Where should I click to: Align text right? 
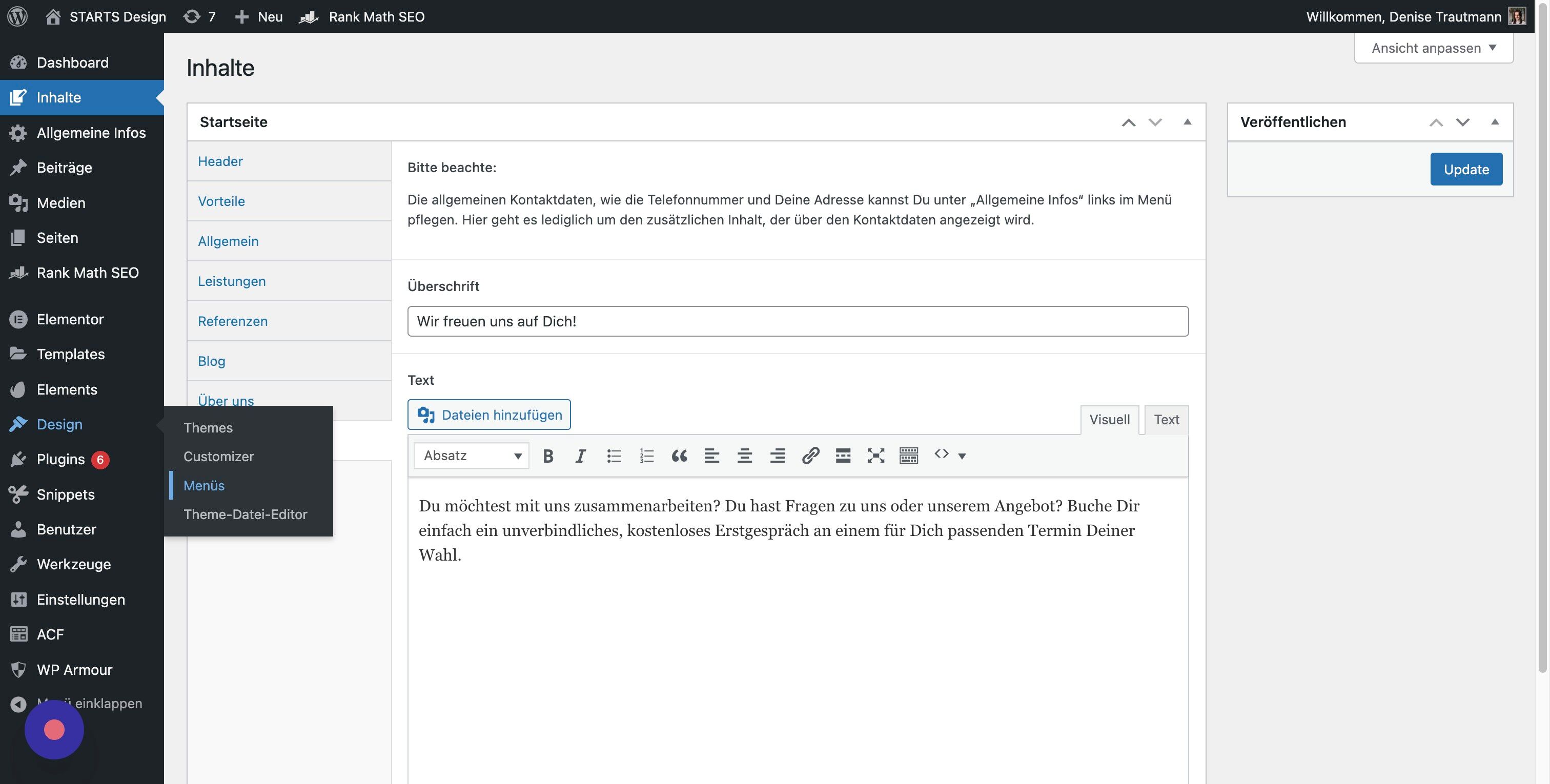pyautogui.click(x=778, y=456)
